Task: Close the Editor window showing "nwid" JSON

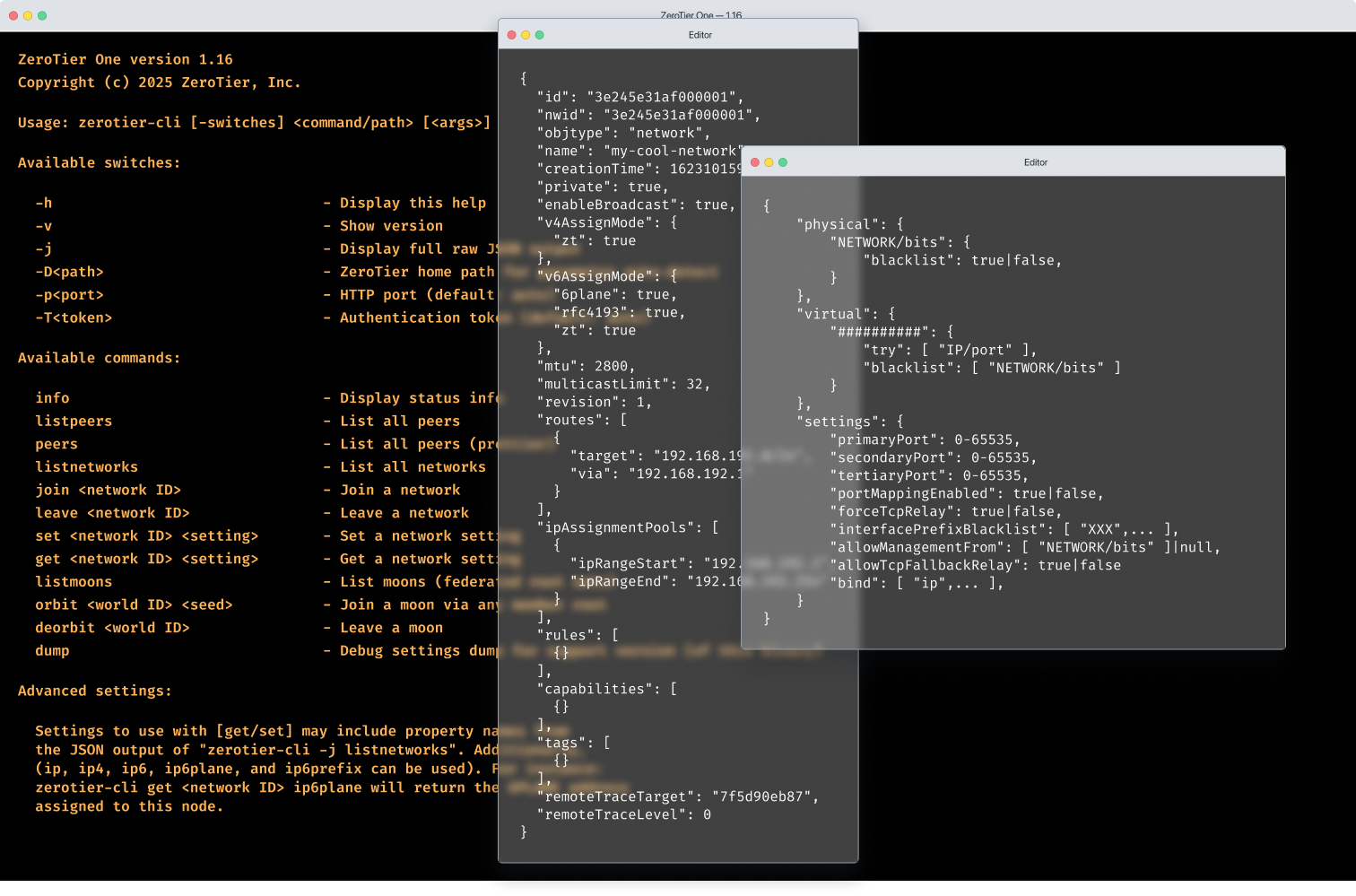Action: point(511,35)
